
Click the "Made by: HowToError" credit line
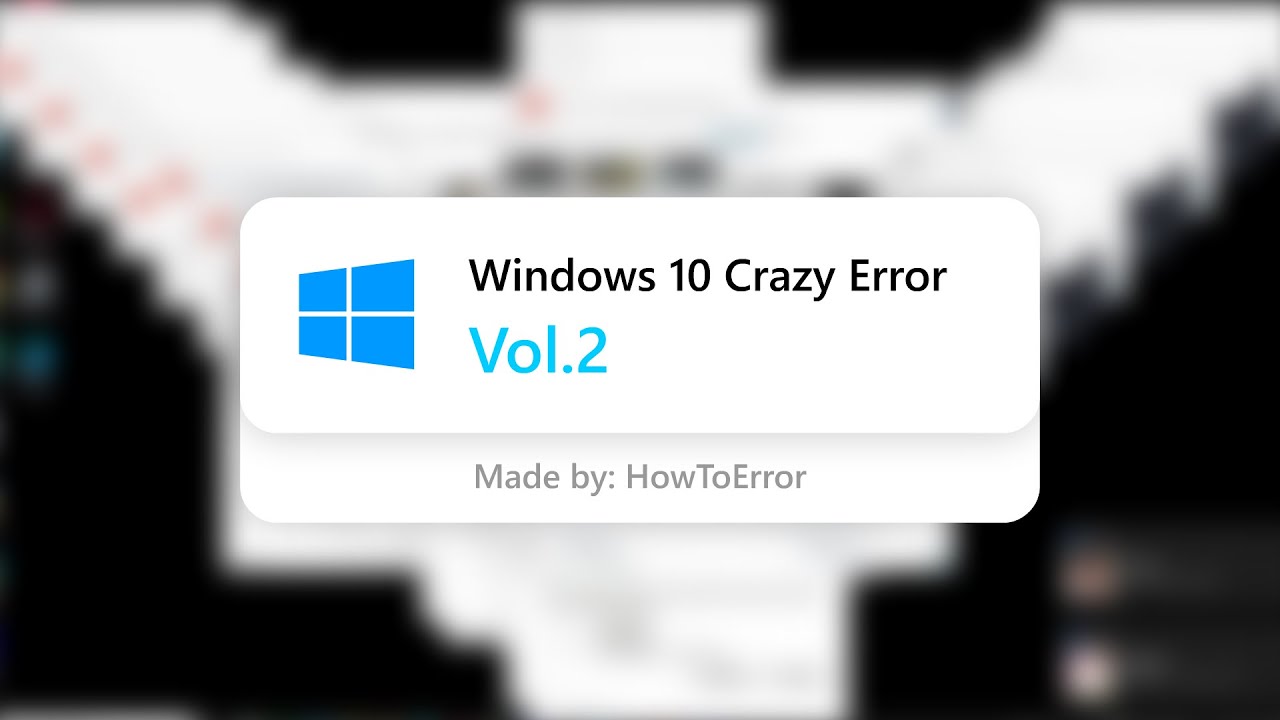click(640, 477)
